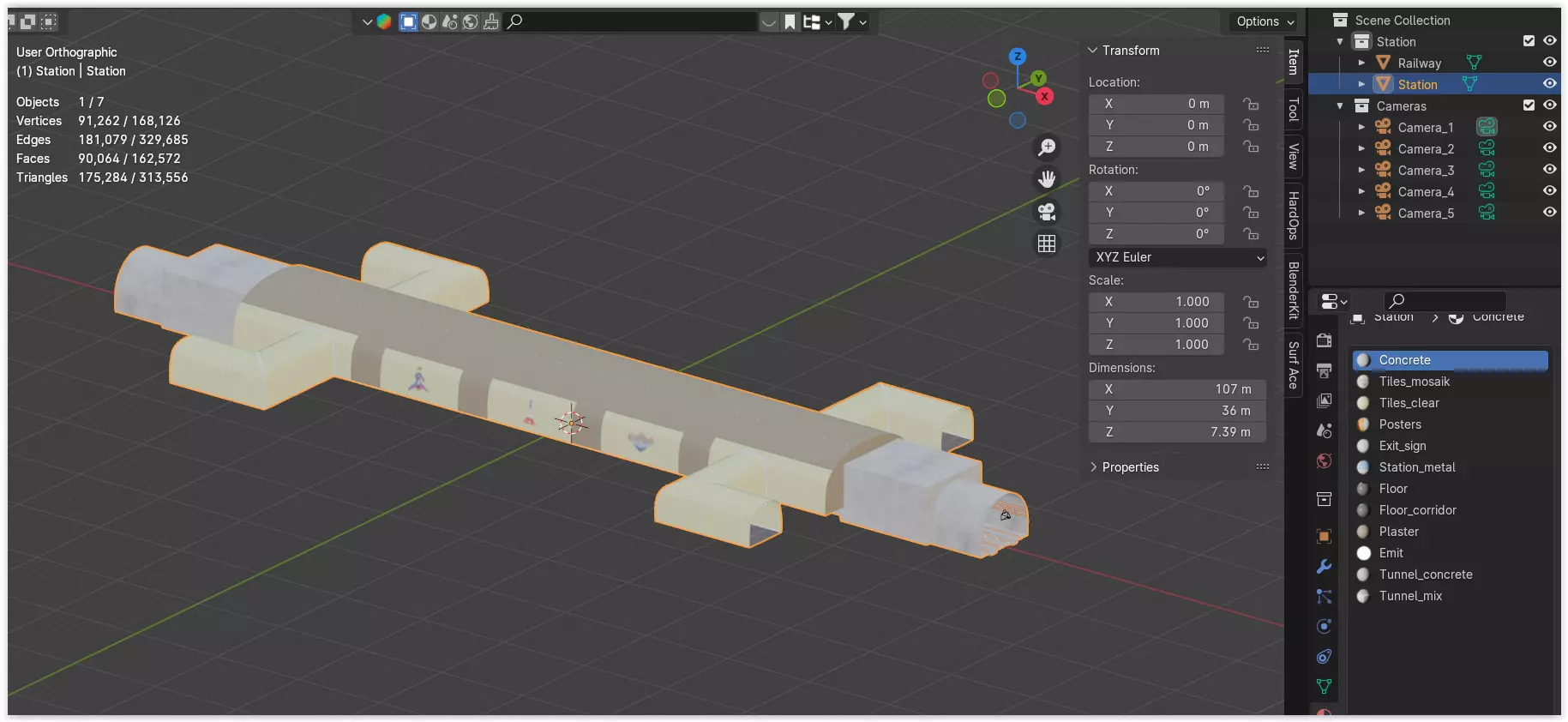The image size is (1568, 722).
Task: Lock the Scale Y value
Action: pos(1252,323)
